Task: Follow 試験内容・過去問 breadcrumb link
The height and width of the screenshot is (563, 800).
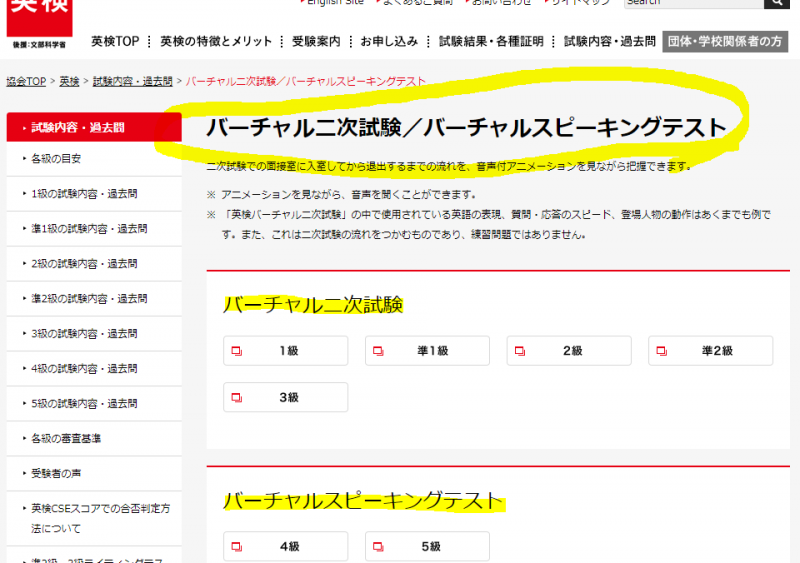Action: click(x=133, y=81)
